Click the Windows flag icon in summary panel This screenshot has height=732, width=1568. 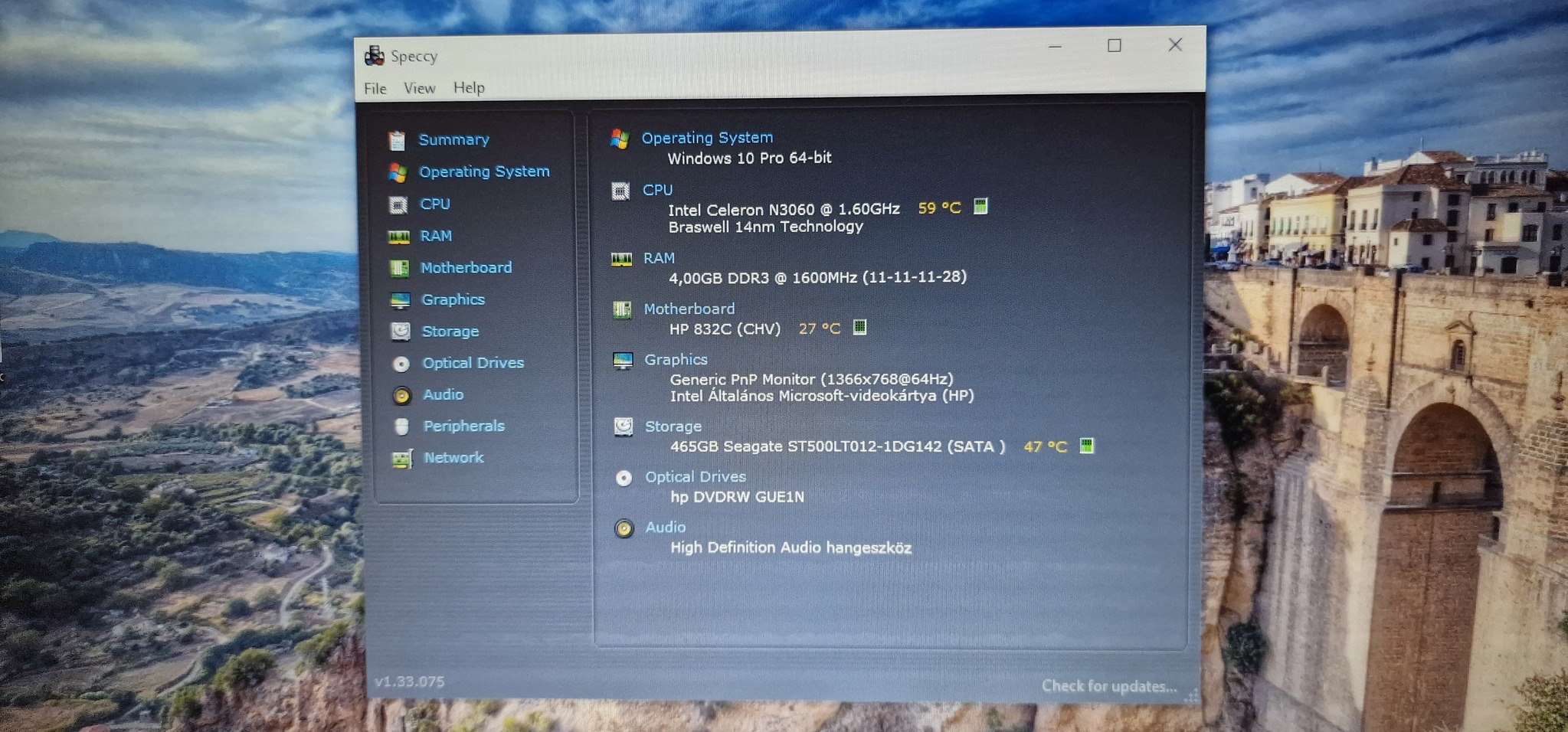pyautogui.click(x=620, y=139)
